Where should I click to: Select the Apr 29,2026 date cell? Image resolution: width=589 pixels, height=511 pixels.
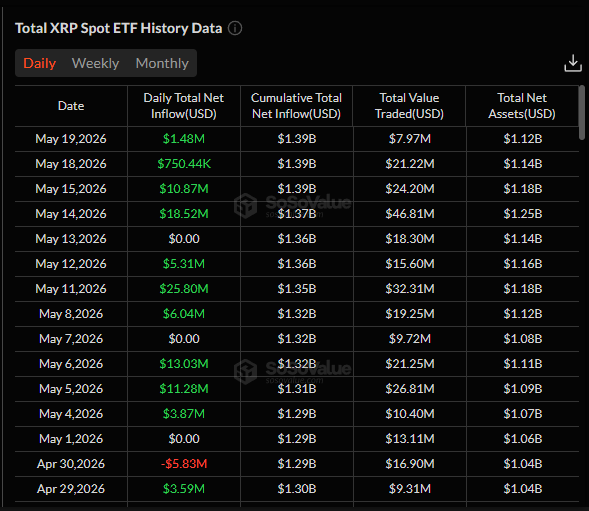[x=71, y=489]
